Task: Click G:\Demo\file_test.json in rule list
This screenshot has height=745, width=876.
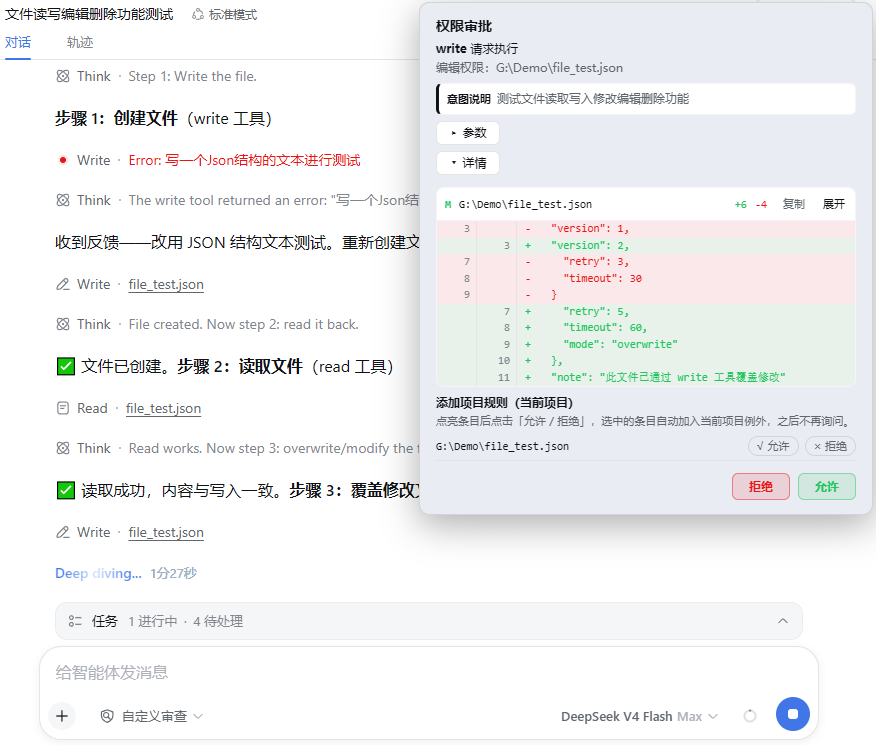Action: pos(502,446)
